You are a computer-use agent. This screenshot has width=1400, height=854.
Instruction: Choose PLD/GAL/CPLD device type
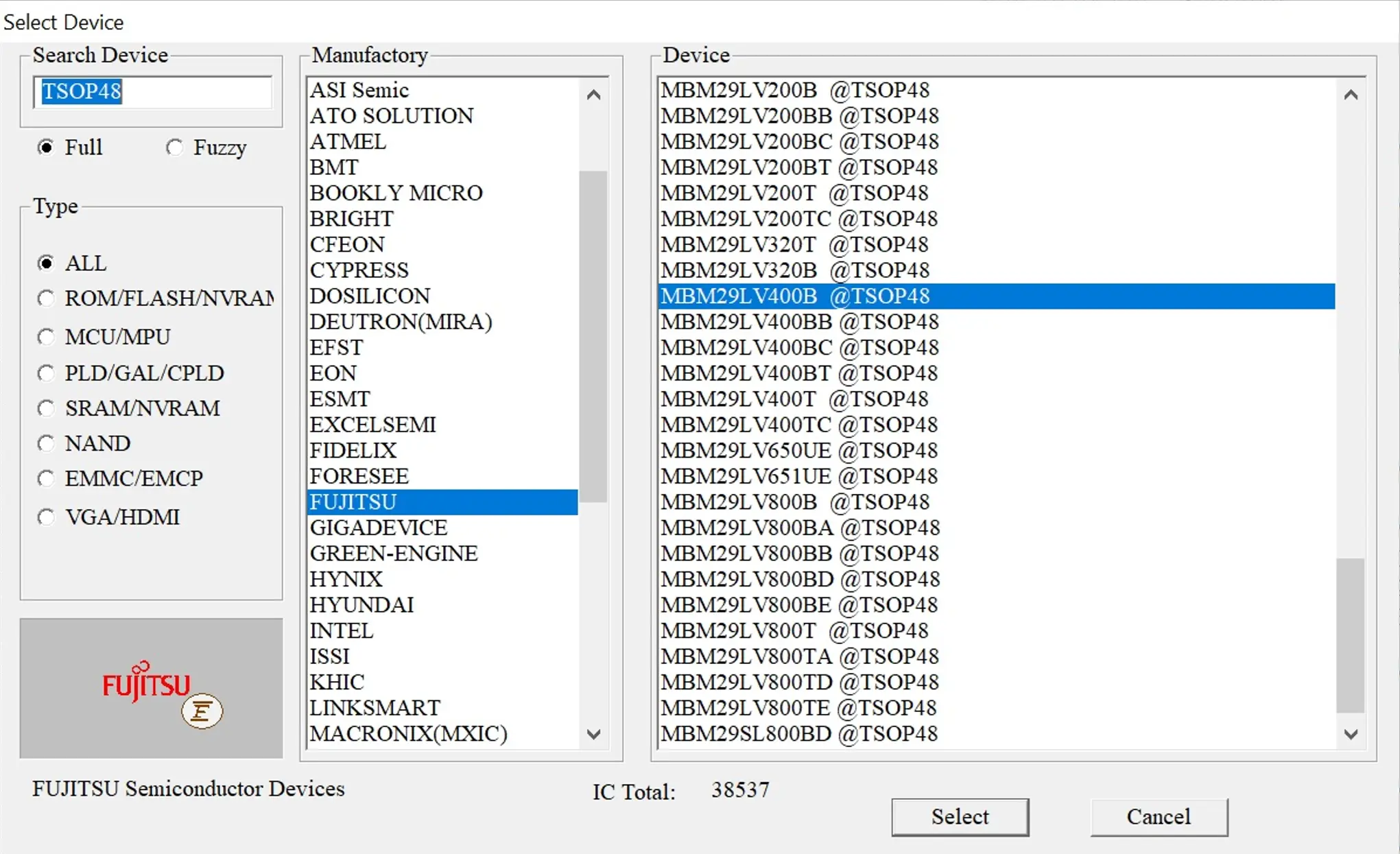pos(46,373)
